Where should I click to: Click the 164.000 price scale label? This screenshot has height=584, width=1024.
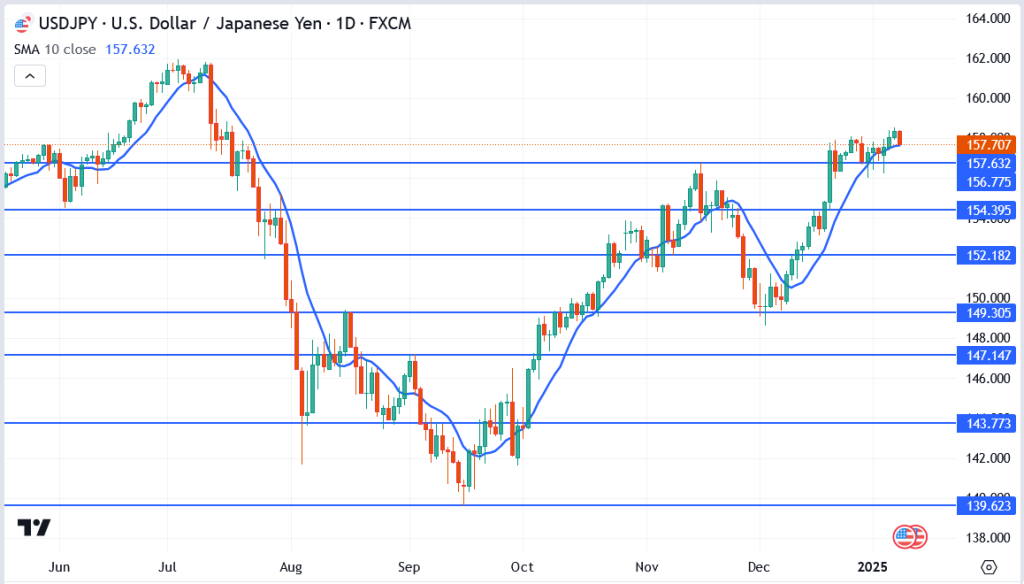tap(985, 19)
